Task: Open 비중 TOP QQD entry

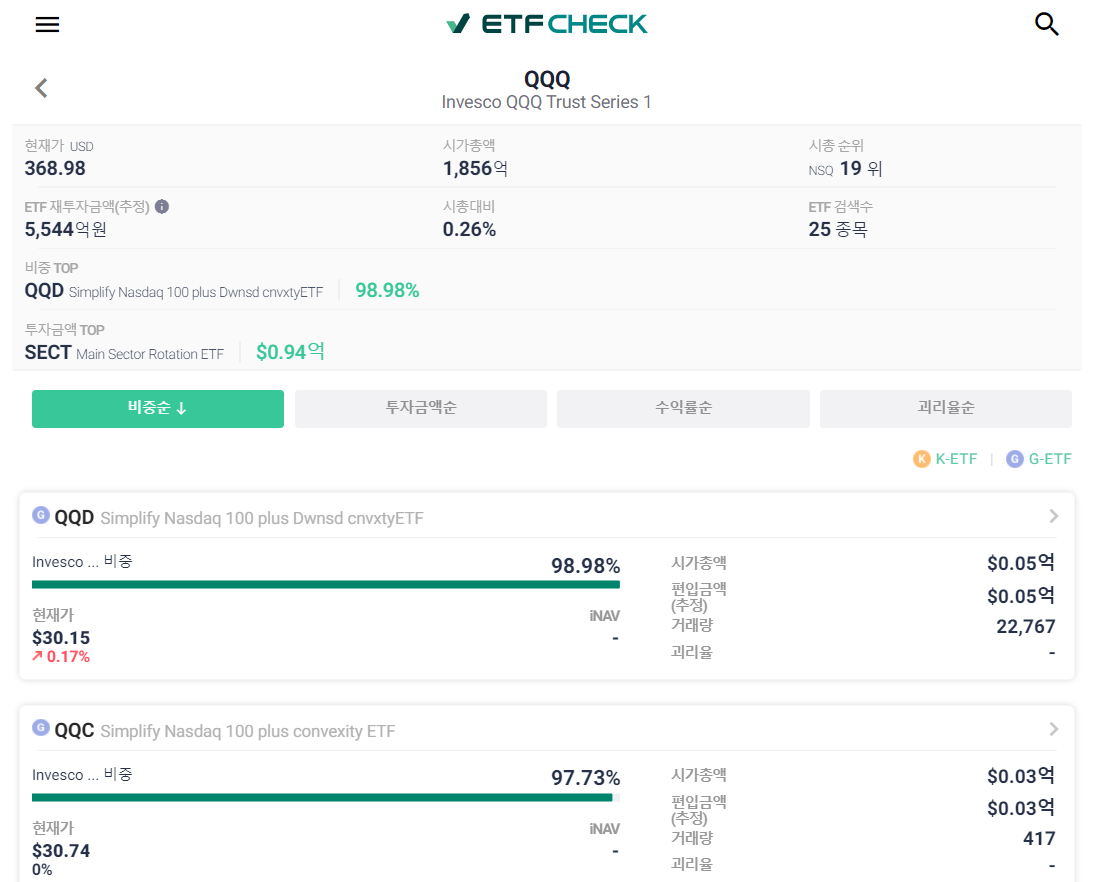Action: 173,291
